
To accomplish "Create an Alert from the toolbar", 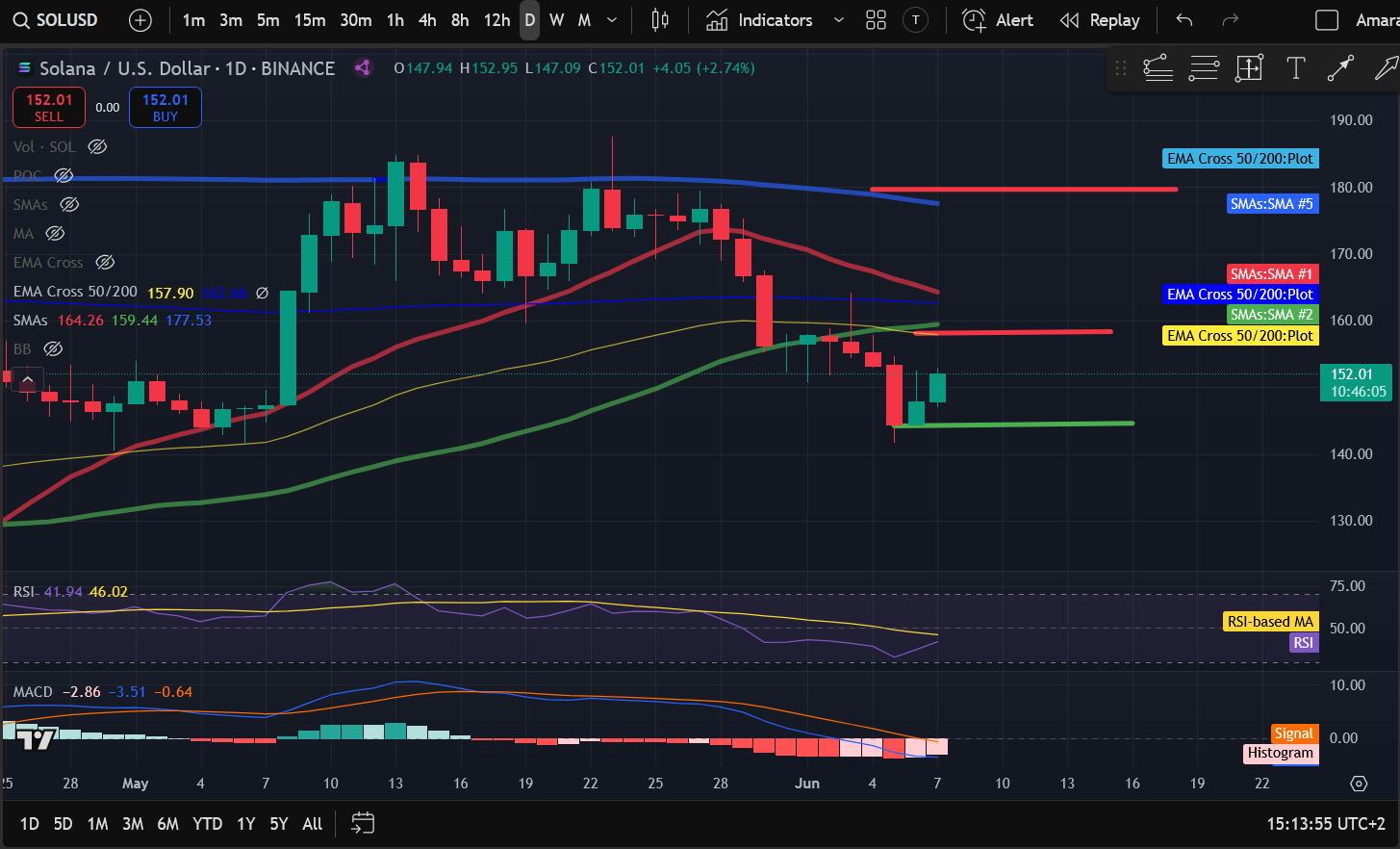I will click(998, 20).
